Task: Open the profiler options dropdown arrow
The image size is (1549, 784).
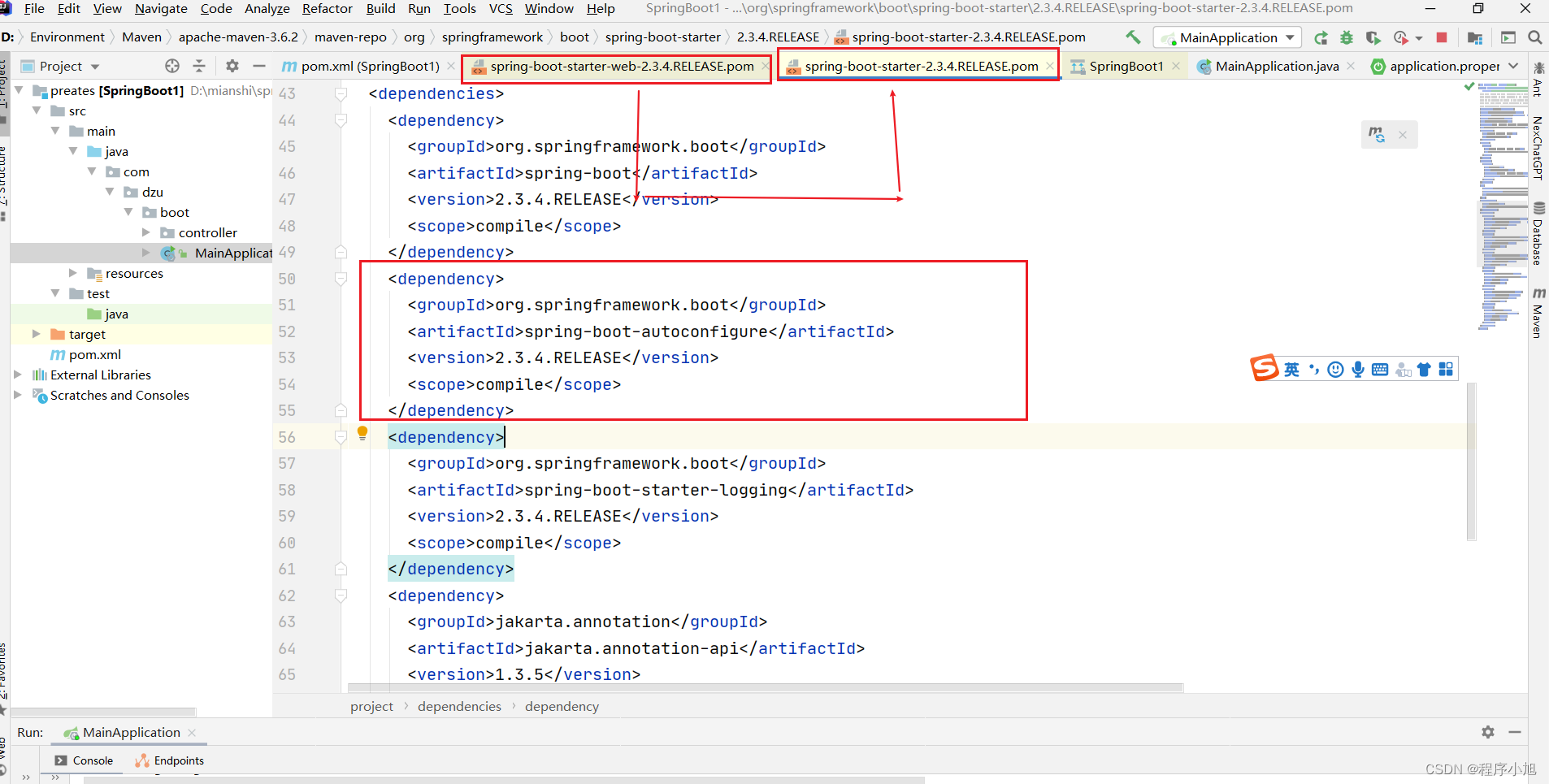Action: tap(1419, 38)
